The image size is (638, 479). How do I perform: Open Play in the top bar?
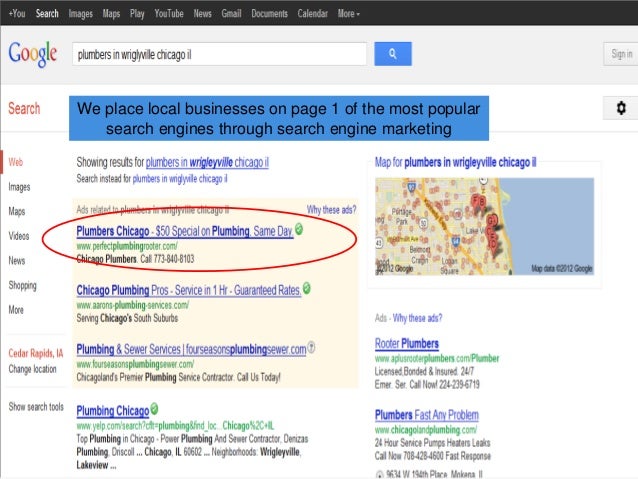click(x=137, y=14)
